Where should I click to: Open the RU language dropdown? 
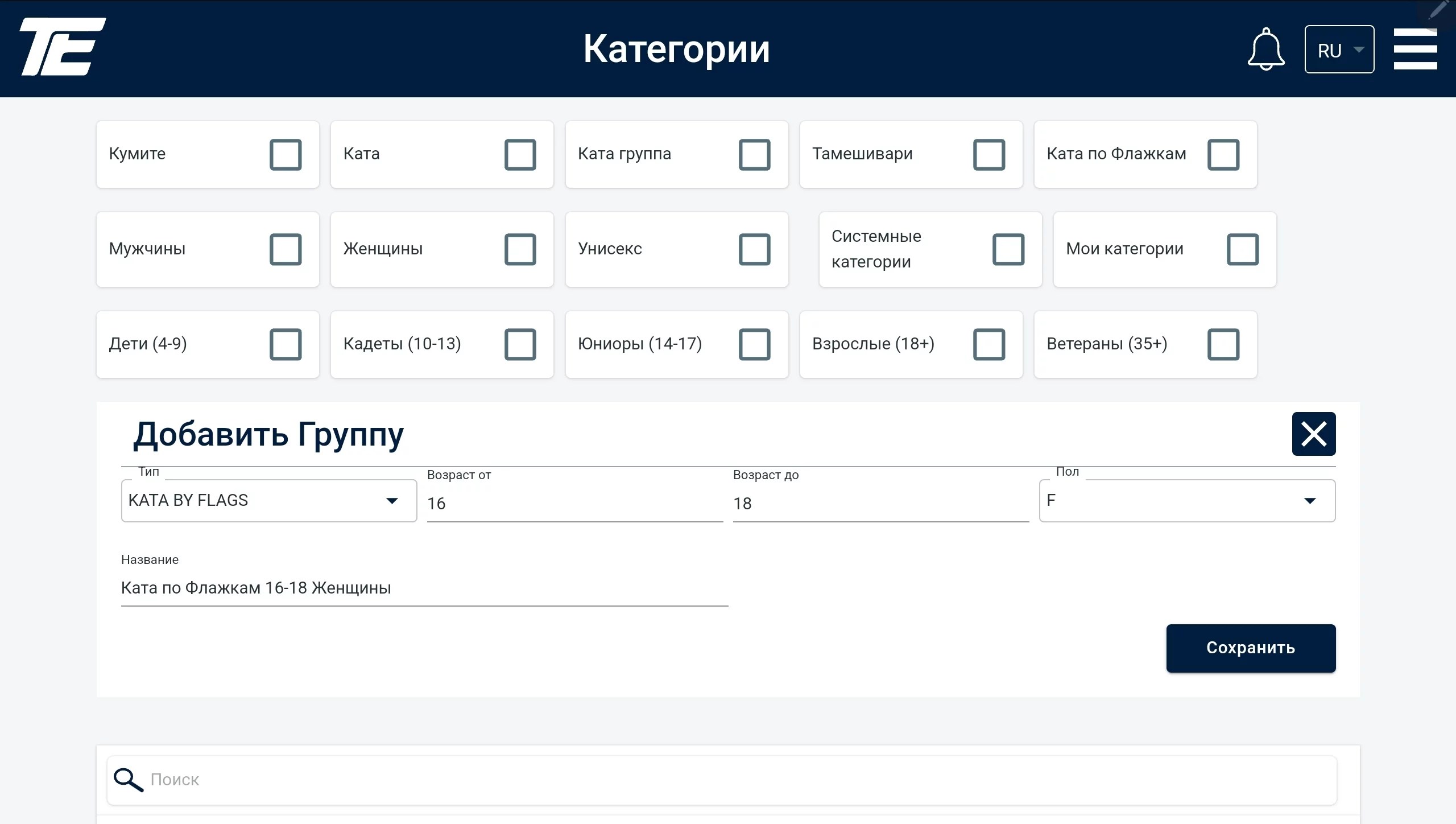1339,50
